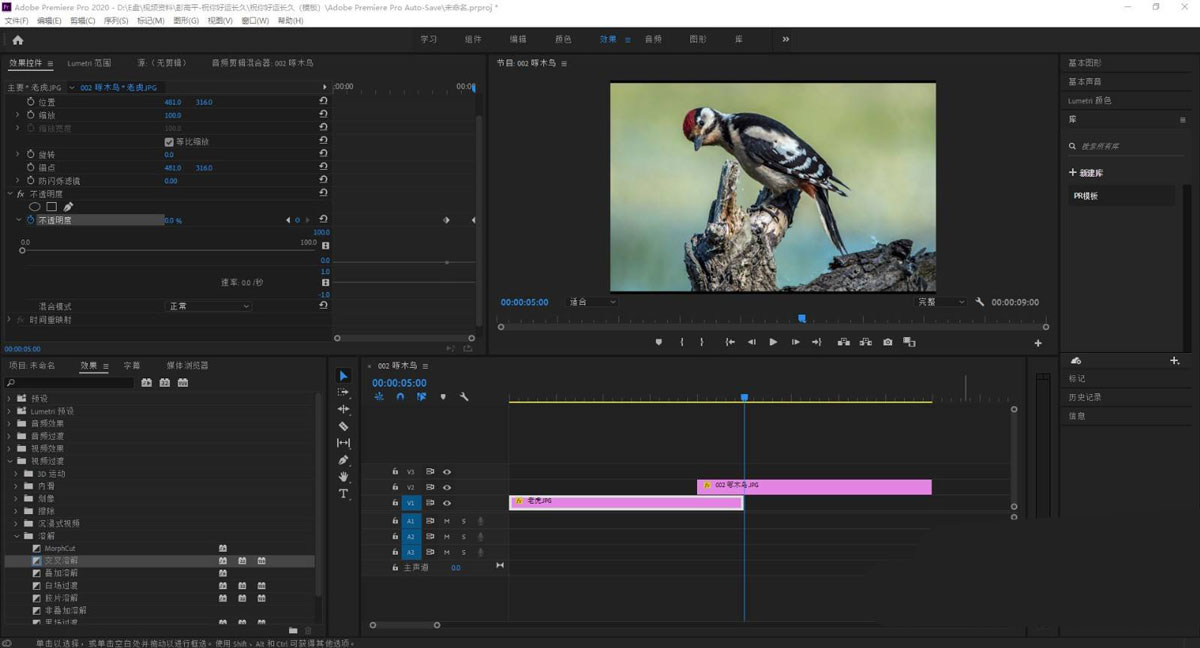Click the ellipse mask tool under 不透明度
1200x648 pixels.
tap(35, 207)
